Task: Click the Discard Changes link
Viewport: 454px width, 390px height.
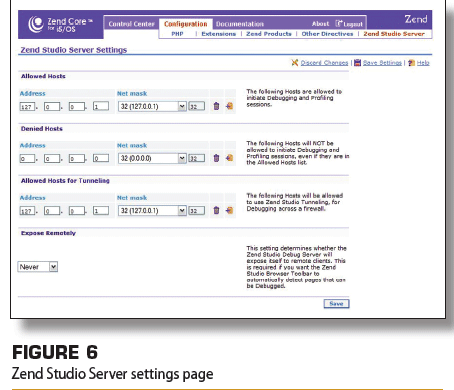Action: pos(324,63)
